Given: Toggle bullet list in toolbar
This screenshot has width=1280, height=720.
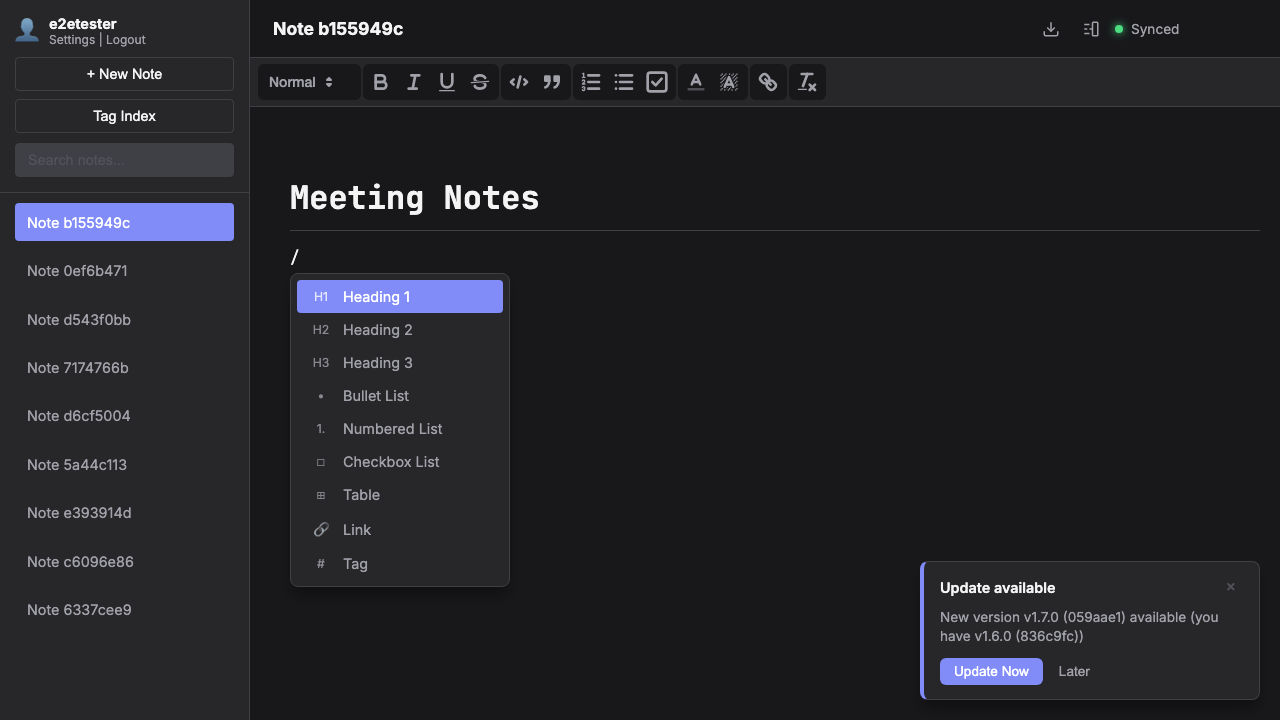Looking at the screenshot, I should coord(624,82).
